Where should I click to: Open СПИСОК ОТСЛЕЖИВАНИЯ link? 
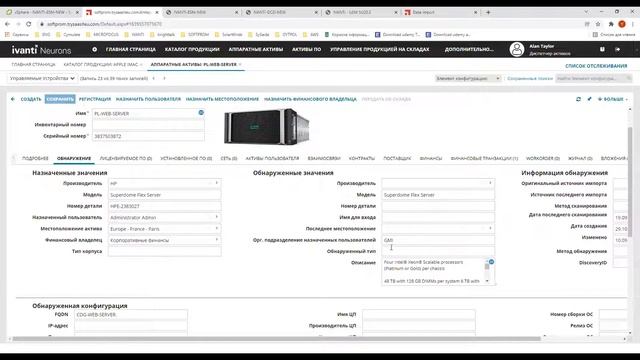(x=596, y=66)
